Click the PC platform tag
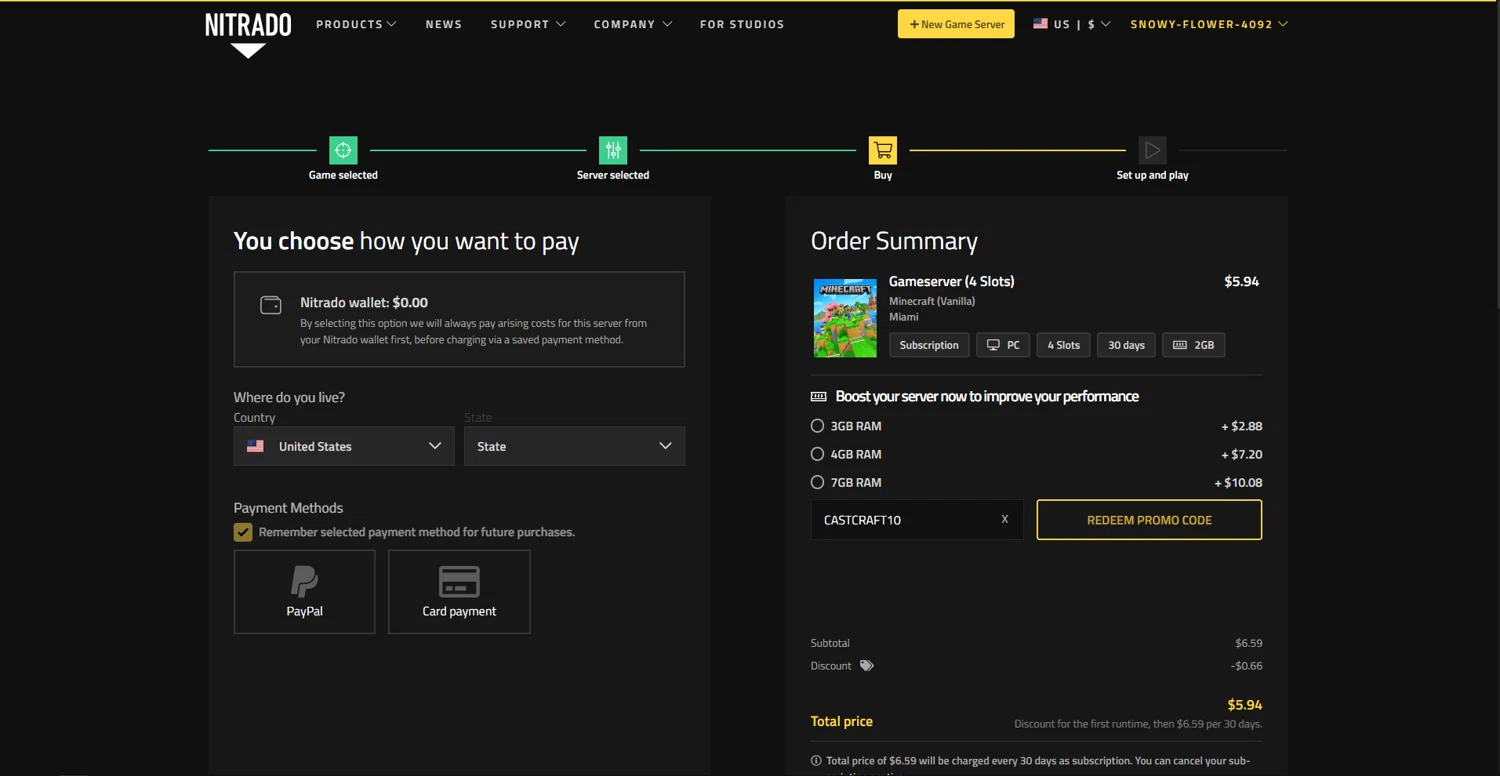This screenshot has width=1500, height=776. click(x=1003, y=345)
